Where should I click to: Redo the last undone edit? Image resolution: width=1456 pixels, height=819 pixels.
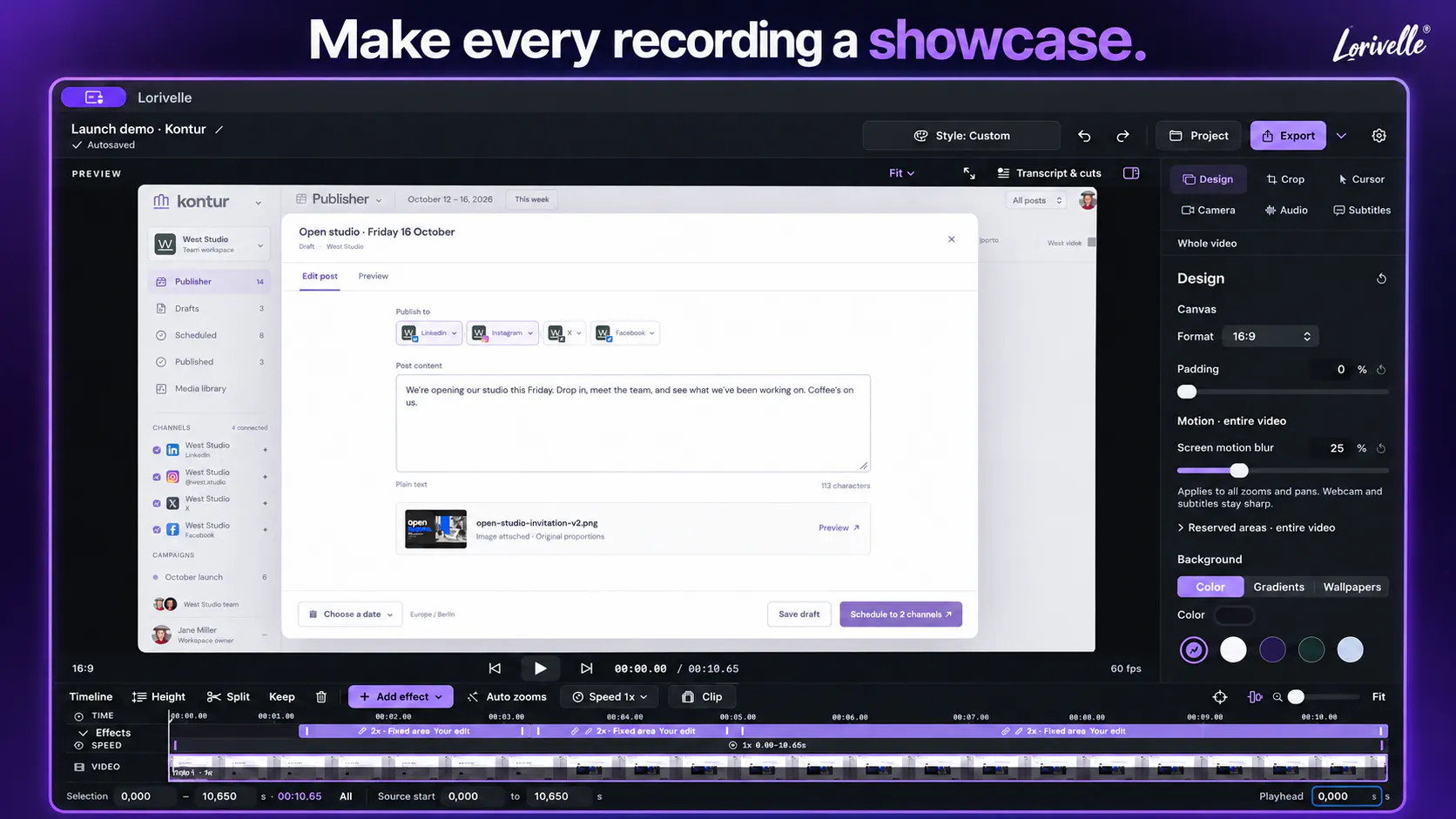click(x=1123, y=136)
